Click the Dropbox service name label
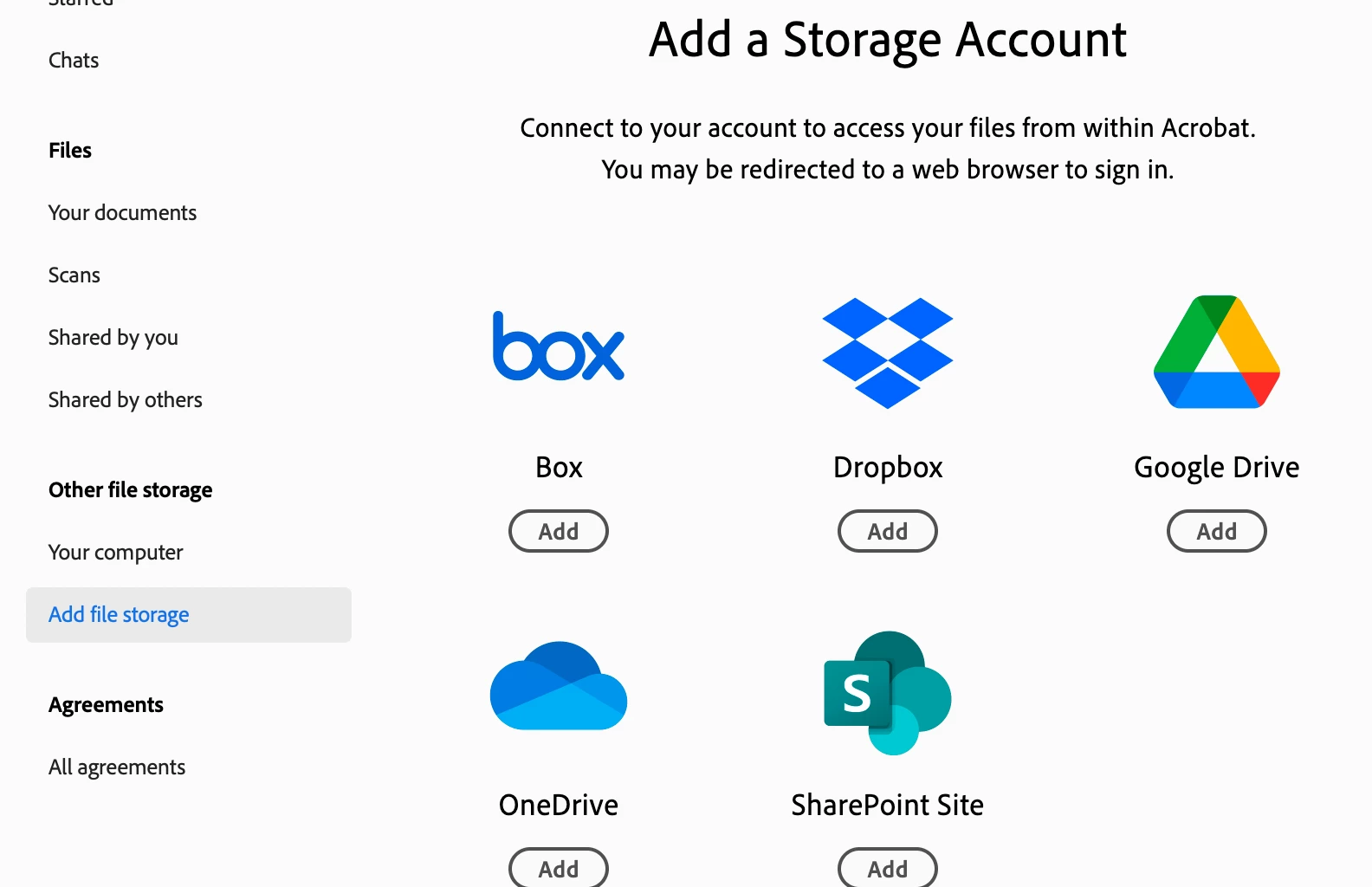1372x887 pixels. [888, 468]
